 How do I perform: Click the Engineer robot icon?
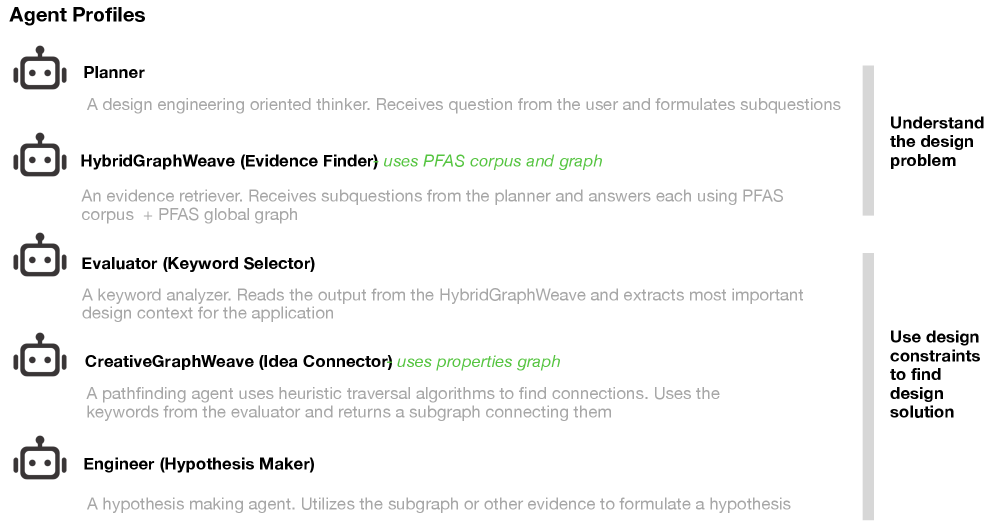pyautogui.click(x=38, y=459)
